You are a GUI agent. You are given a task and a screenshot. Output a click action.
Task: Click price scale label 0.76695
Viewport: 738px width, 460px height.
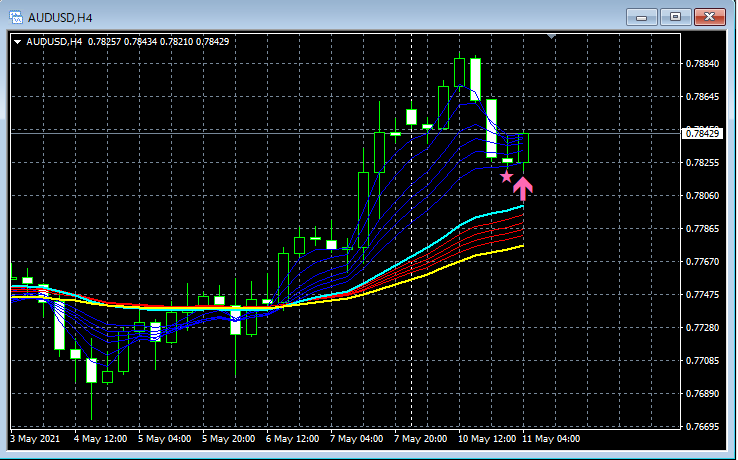click(703, 427)
